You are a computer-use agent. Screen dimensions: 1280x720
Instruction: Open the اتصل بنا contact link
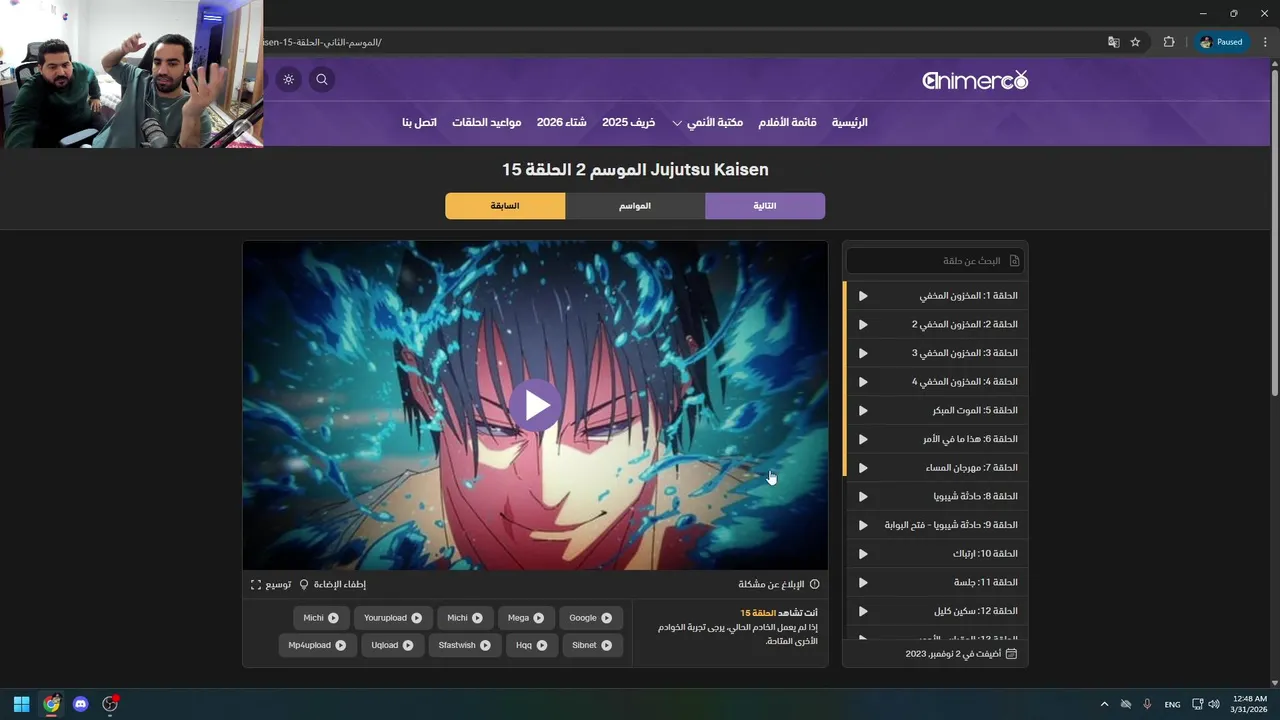419,122
